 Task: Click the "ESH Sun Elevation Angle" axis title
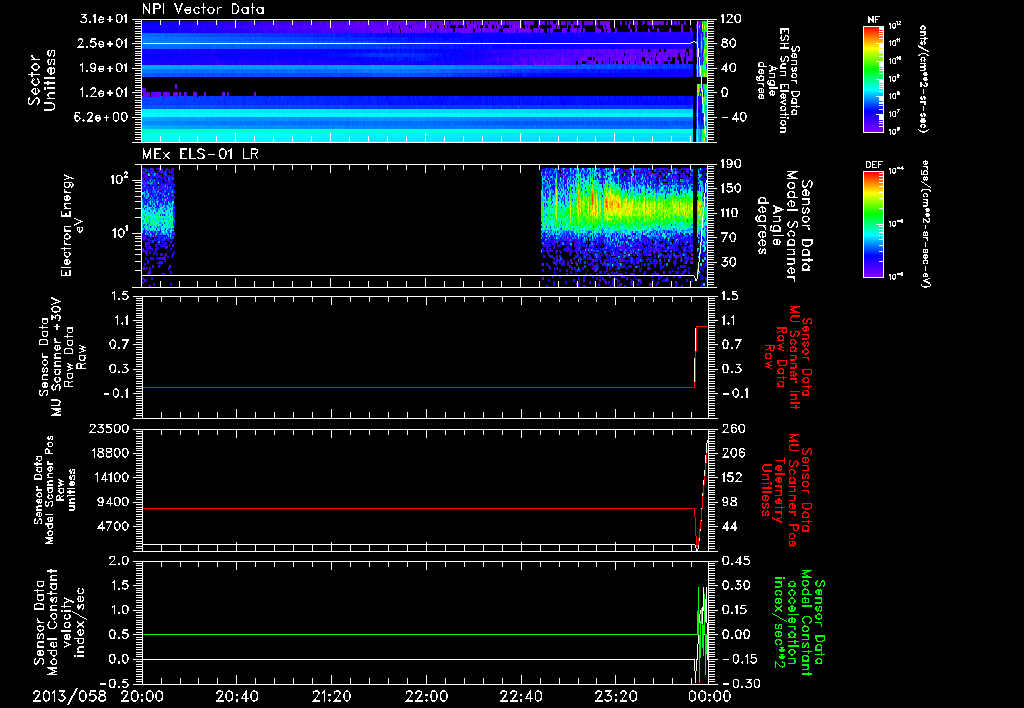(x=776, y=80)
